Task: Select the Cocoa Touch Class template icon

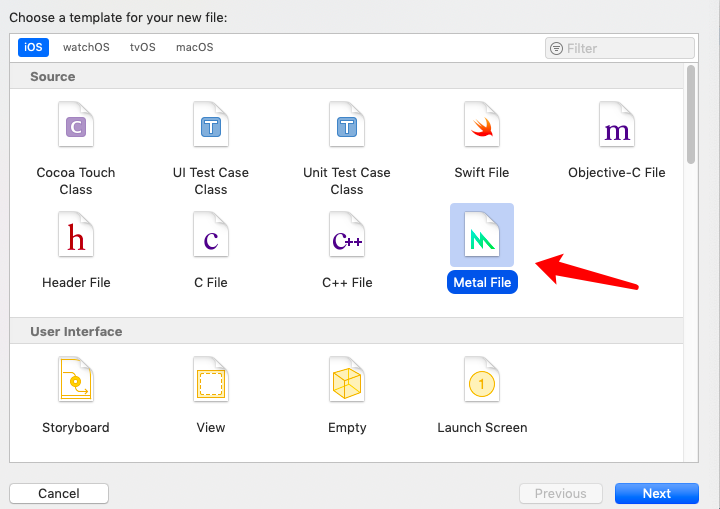Action: coord(76,128)
